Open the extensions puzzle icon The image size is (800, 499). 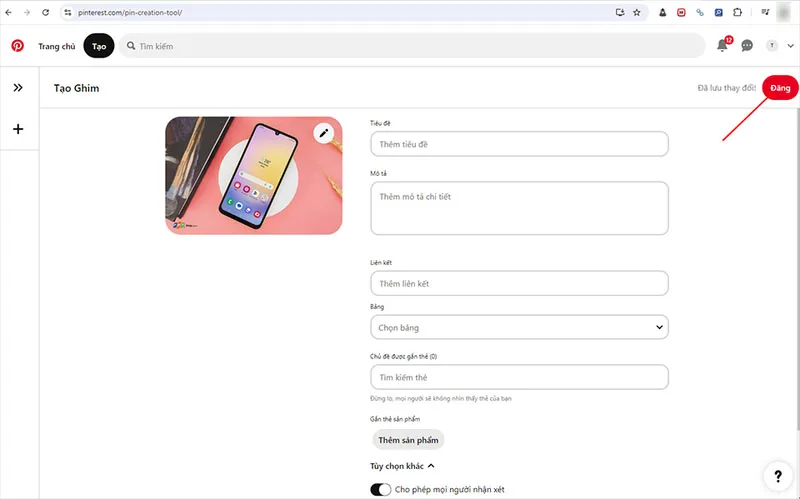point(737,12)
